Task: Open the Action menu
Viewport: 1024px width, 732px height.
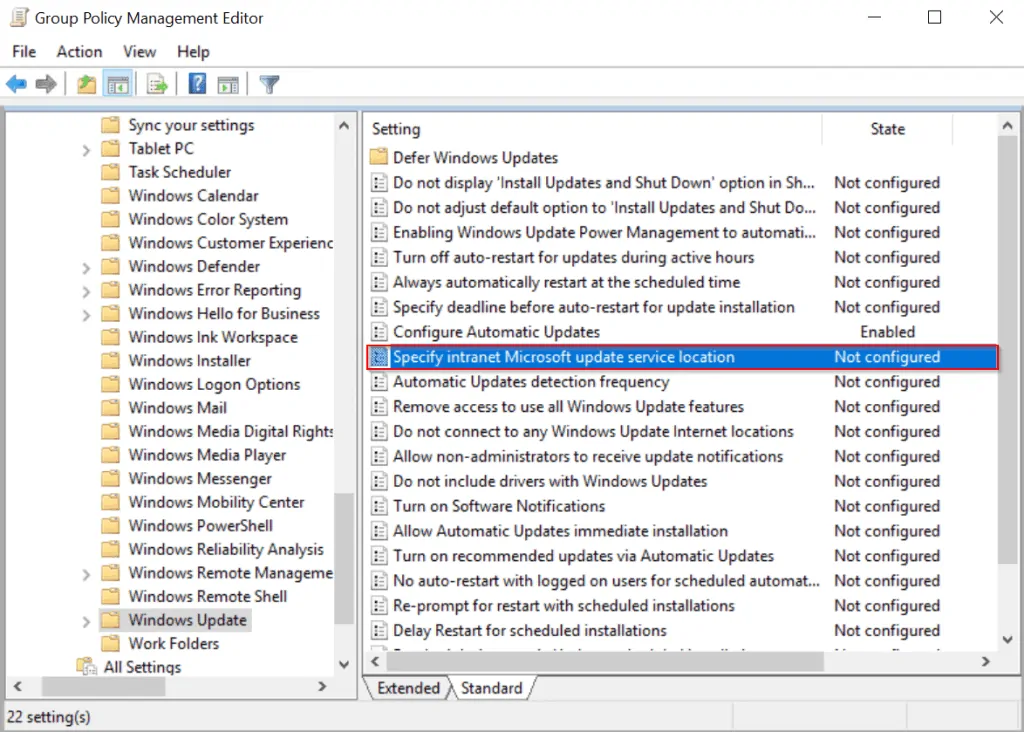Action: [x=79, y=51]
